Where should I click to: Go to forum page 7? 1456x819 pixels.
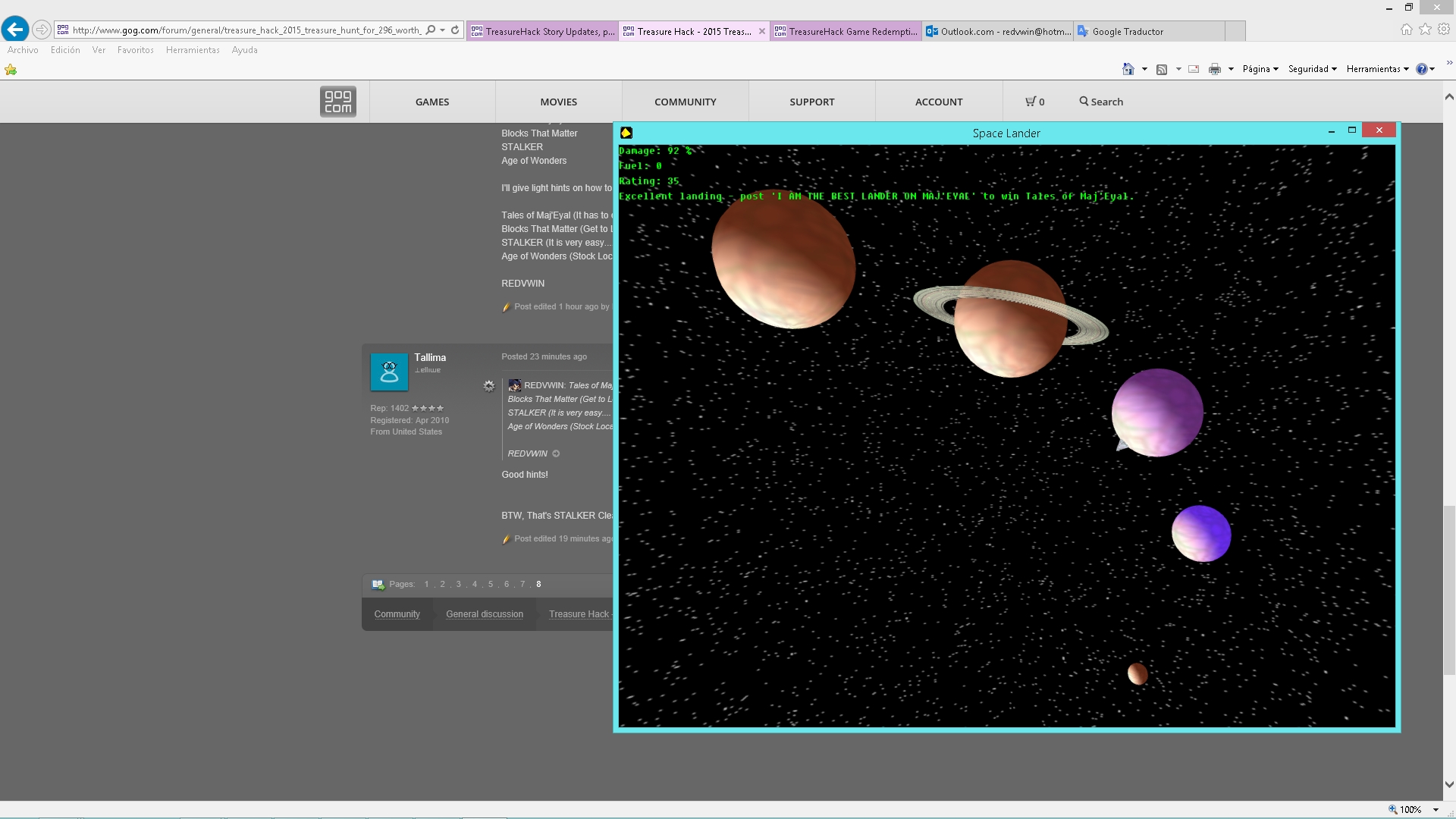(522, 584)
